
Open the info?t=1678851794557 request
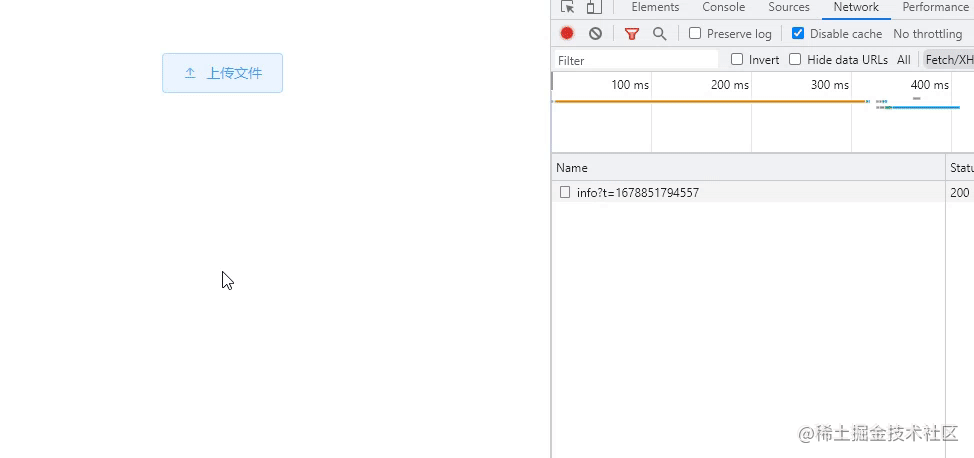point(638,193)
